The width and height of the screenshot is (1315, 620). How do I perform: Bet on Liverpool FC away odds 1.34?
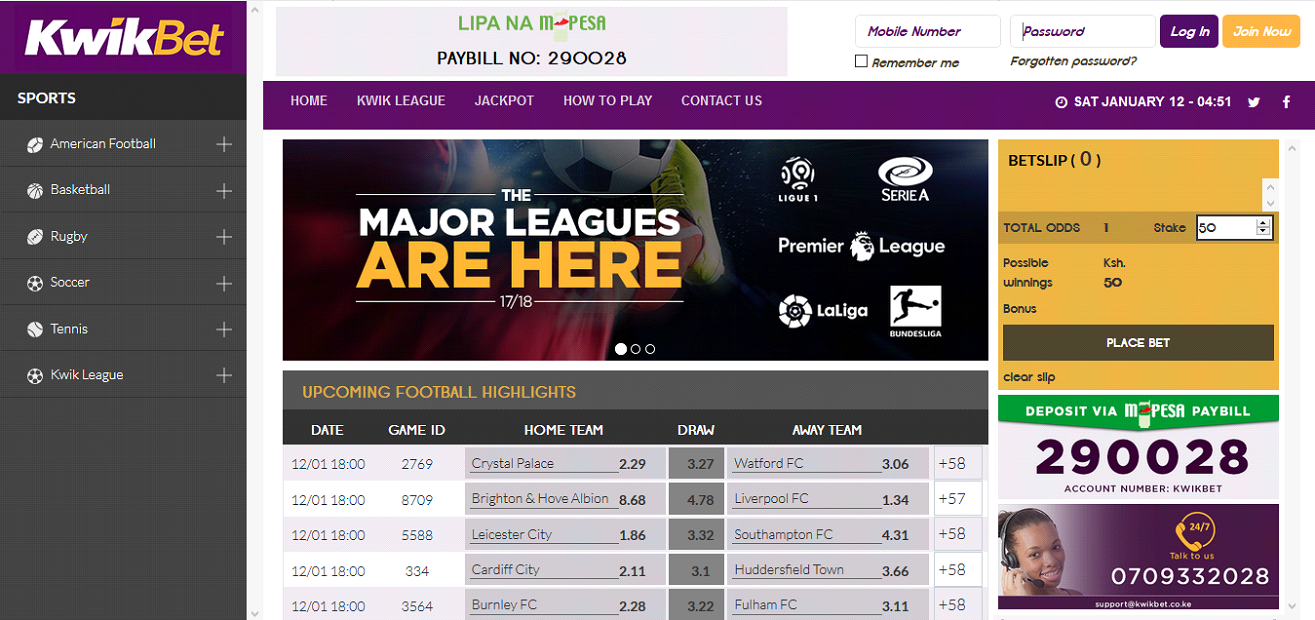pyautogui.click(x=828, y=498)
